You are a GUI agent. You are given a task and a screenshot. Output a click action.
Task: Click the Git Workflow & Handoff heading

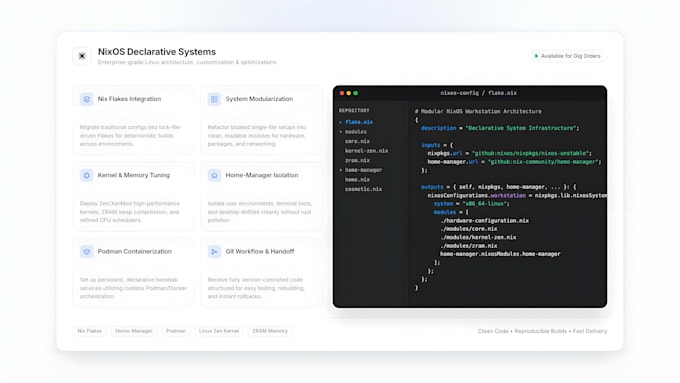(260, 252)
